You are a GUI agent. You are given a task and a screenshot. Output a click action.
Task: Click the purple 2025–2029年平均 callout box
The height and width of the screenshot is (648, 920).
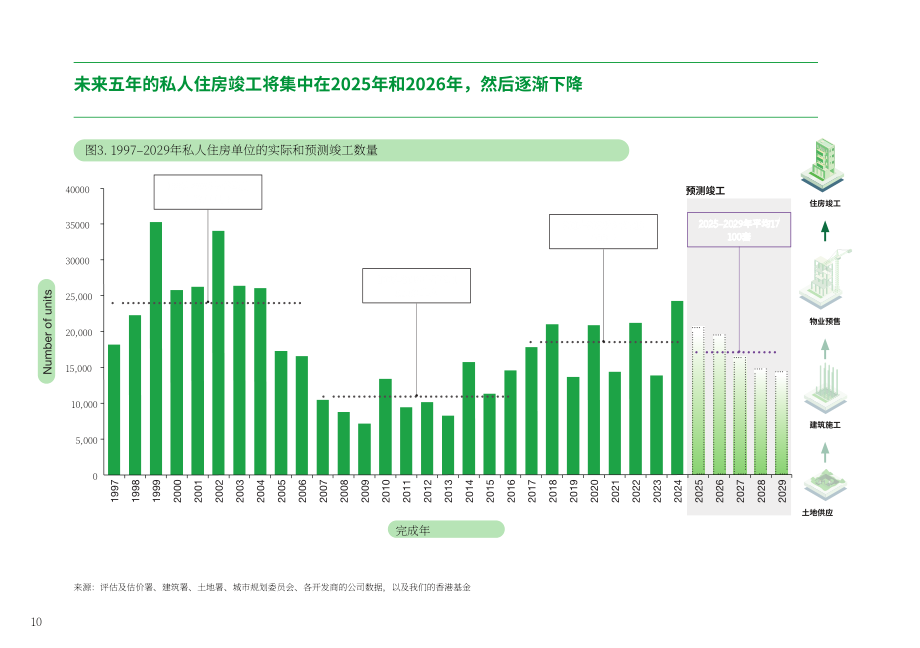pyautogui.click(x=739, y=230)
